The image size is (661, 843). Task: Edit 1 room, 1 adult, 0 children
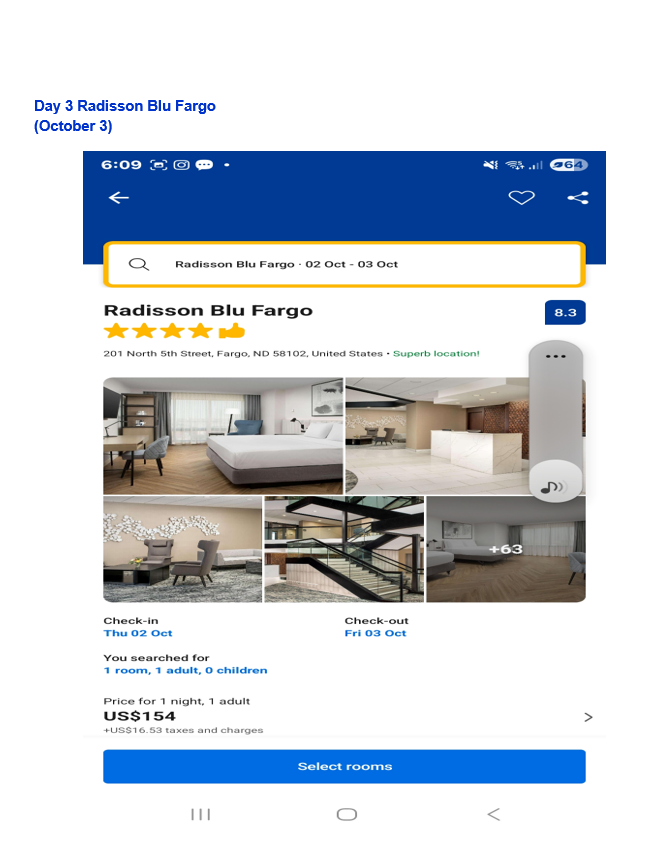185,670
